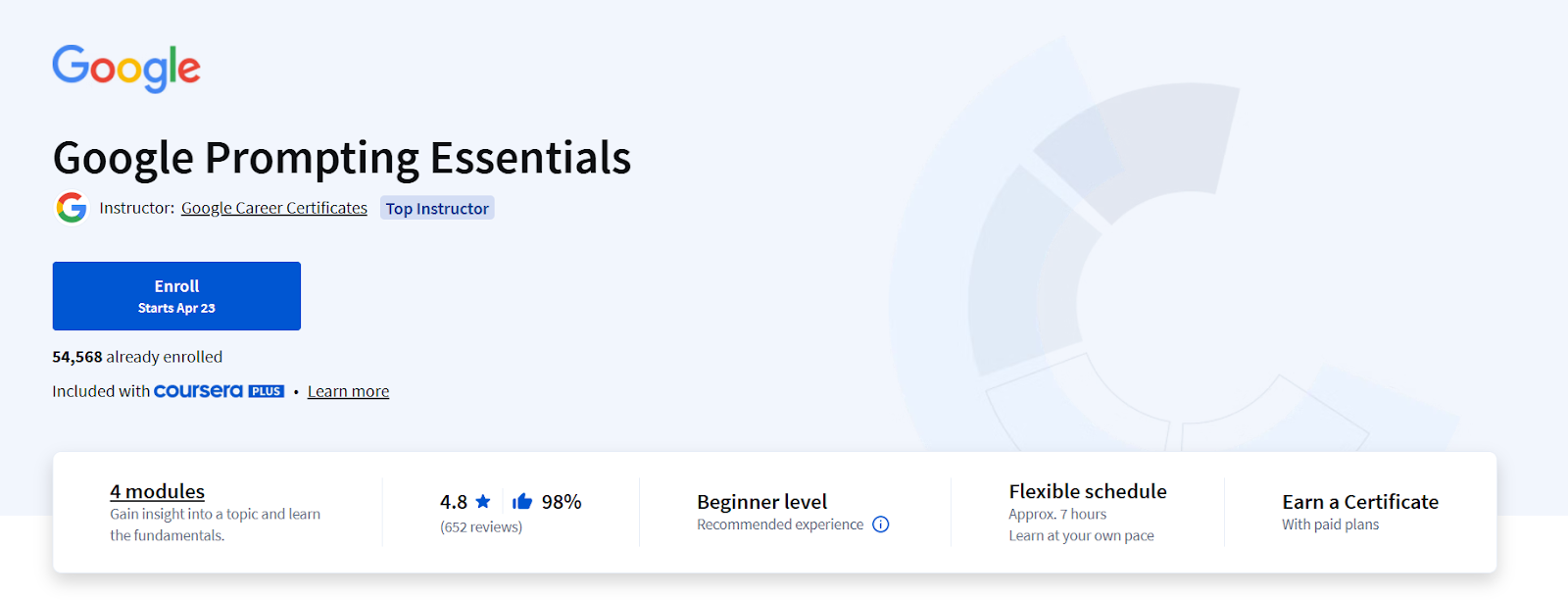Open the Recommended experience info icon
Screen dimensions: 1568x600
tap(881, 525)
